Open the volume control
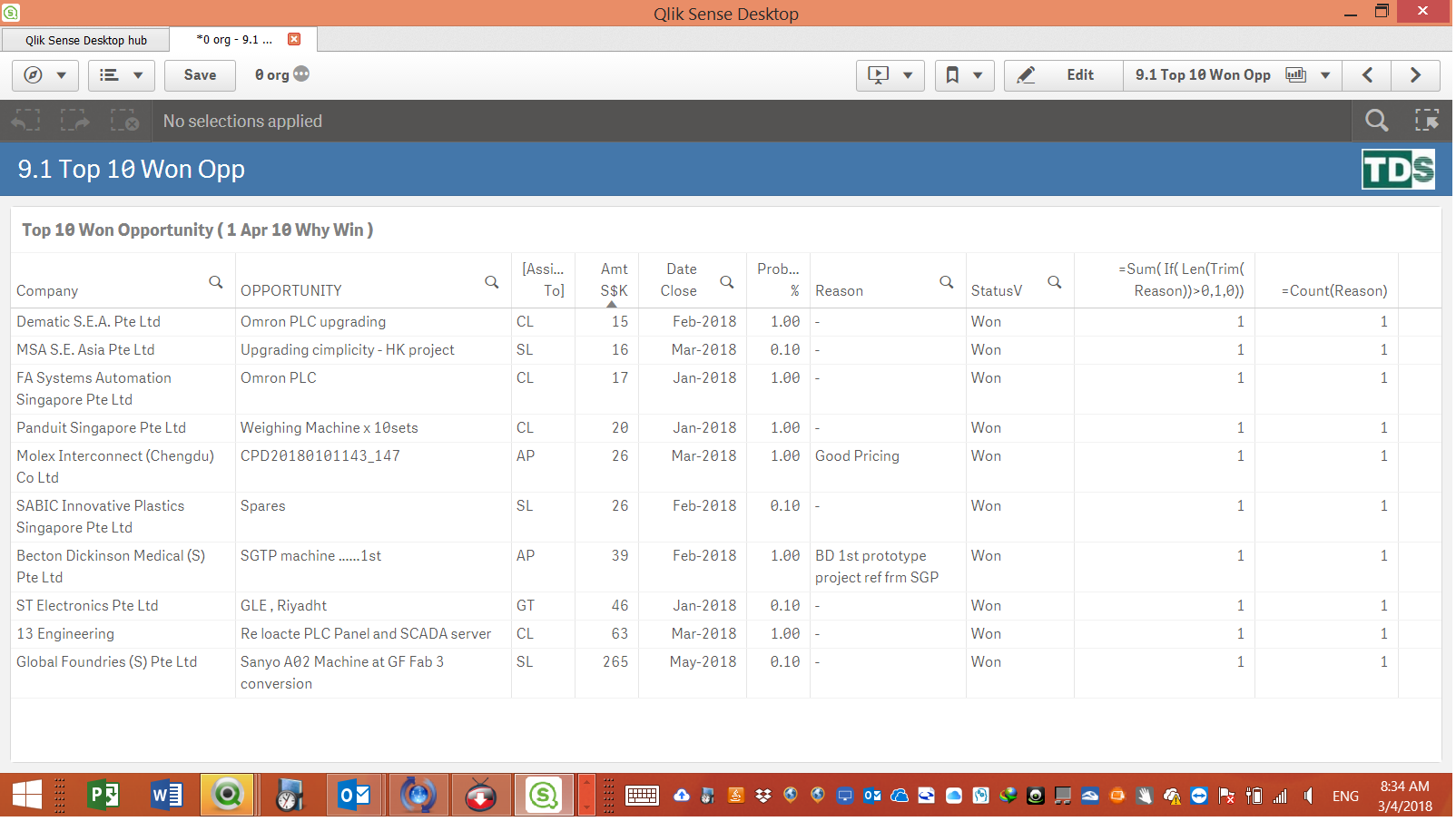Viewport: 1456px width, 831px height. click(x=1308, y=796)
